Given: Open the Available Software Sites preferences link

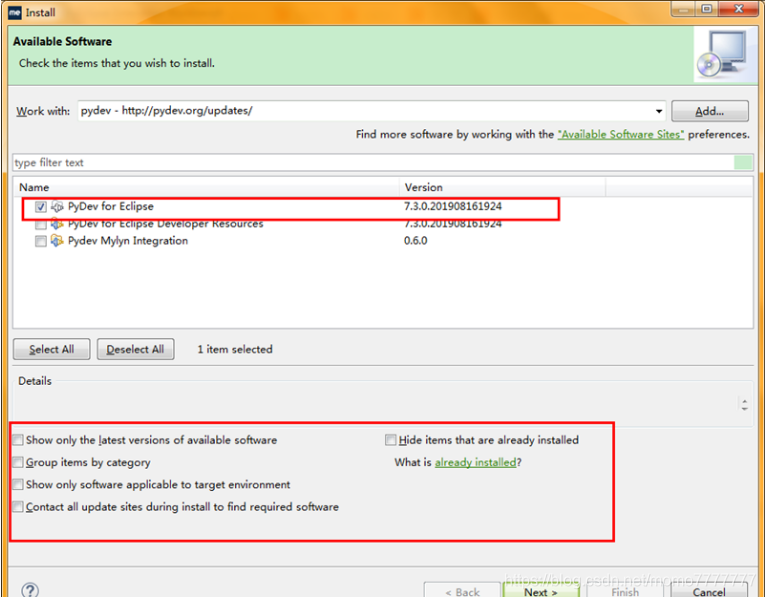Looking at the screenshot, I should click(620, 135).
